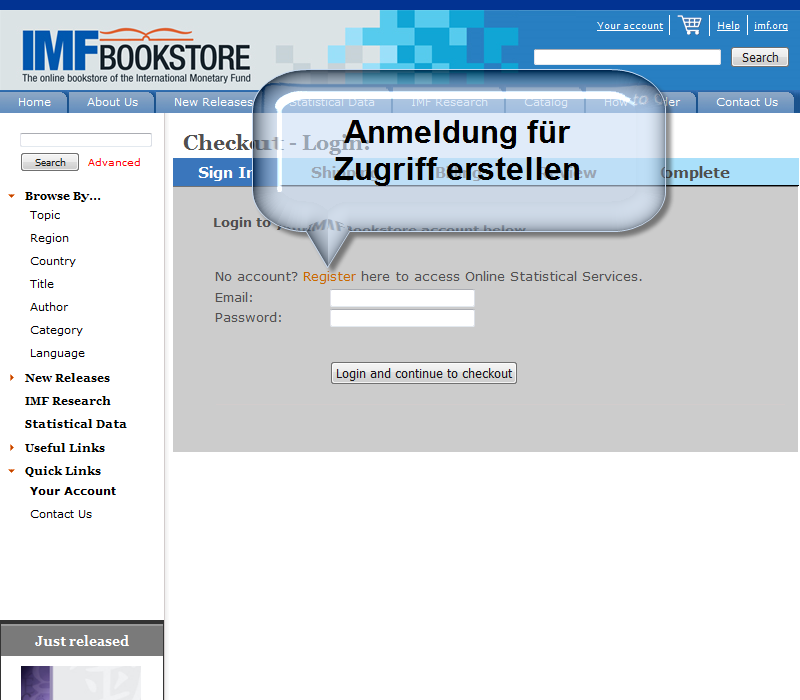Open the Advanced search link
Viewport: 800px width, 700px height.
tap(114, 162)
